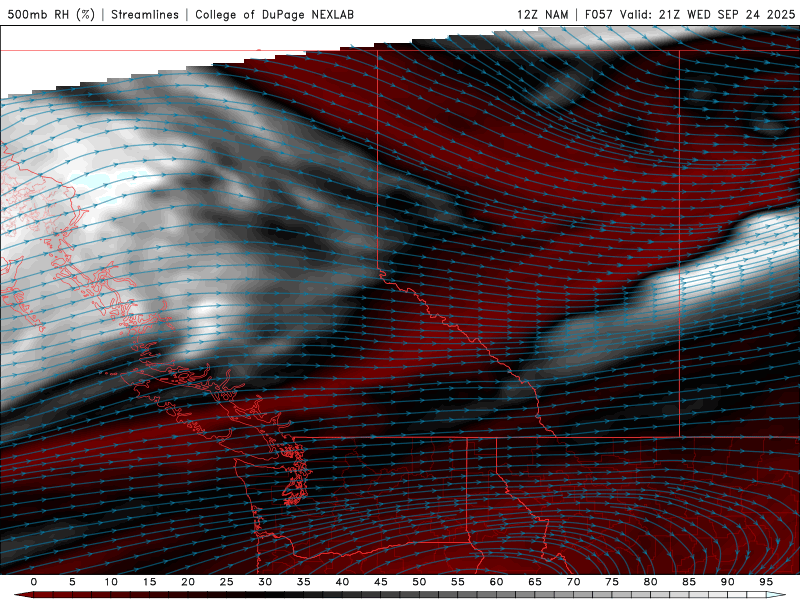This screenshot has height=600, width=800.
Task: Click the 0 value on color scale
Action: (34, 582)
